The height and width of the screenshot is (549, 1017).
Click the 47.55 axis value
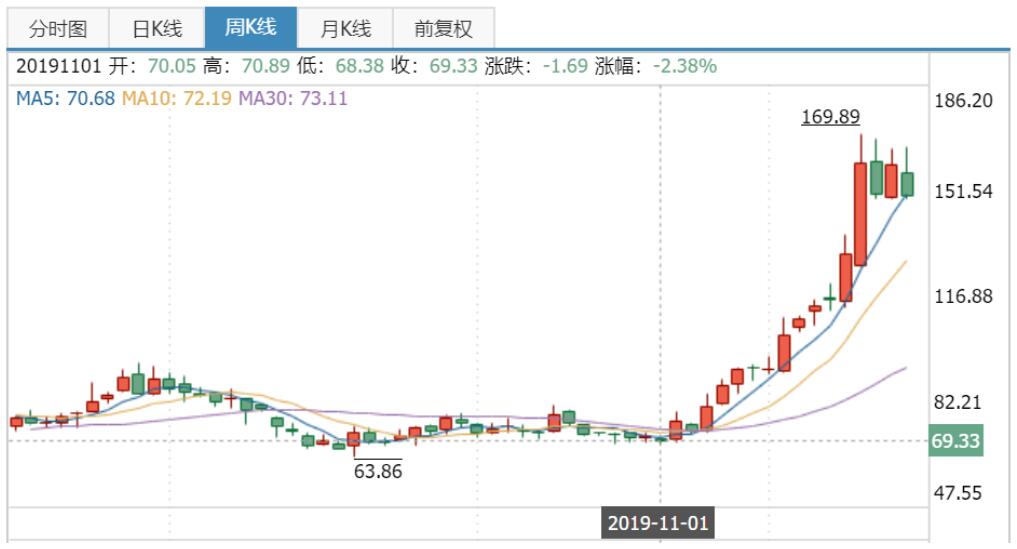957,493
